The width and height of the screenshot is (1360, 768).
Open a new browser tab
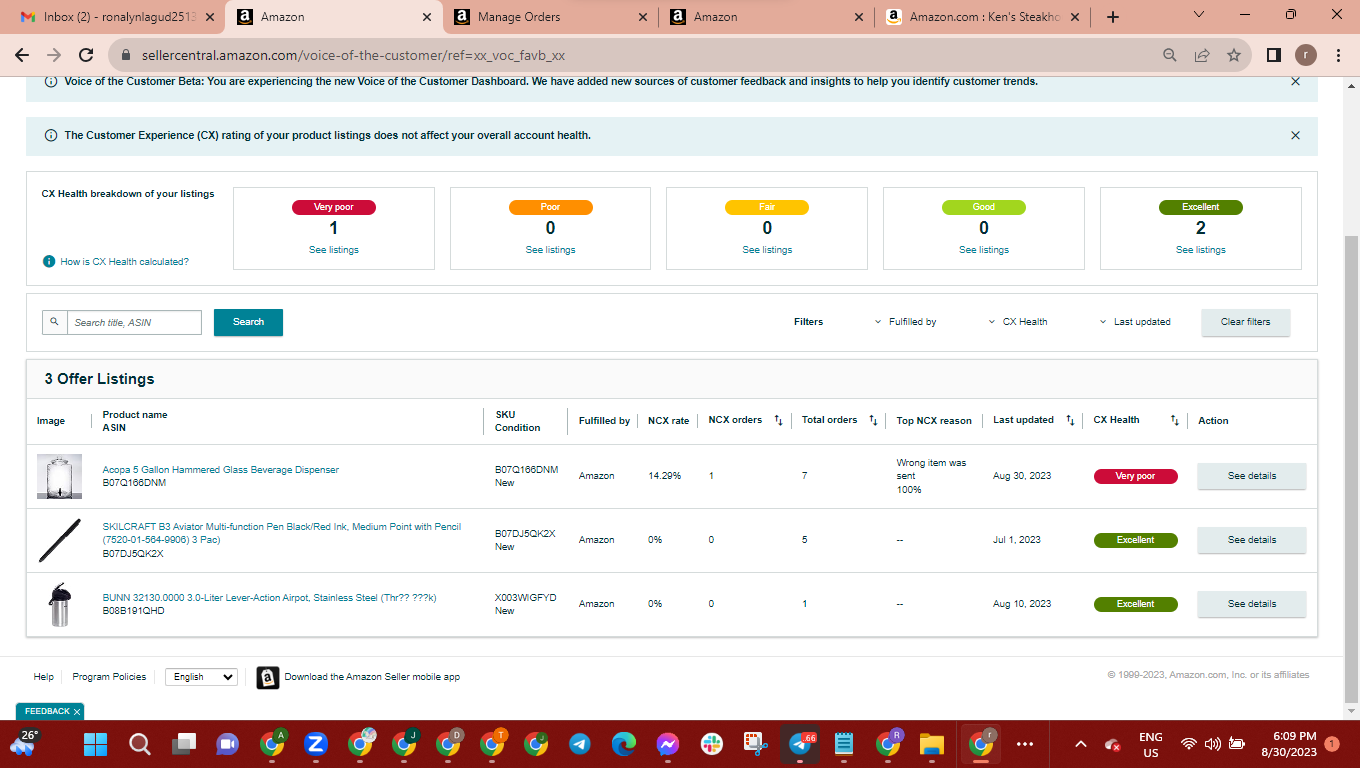click(1113, 17)
